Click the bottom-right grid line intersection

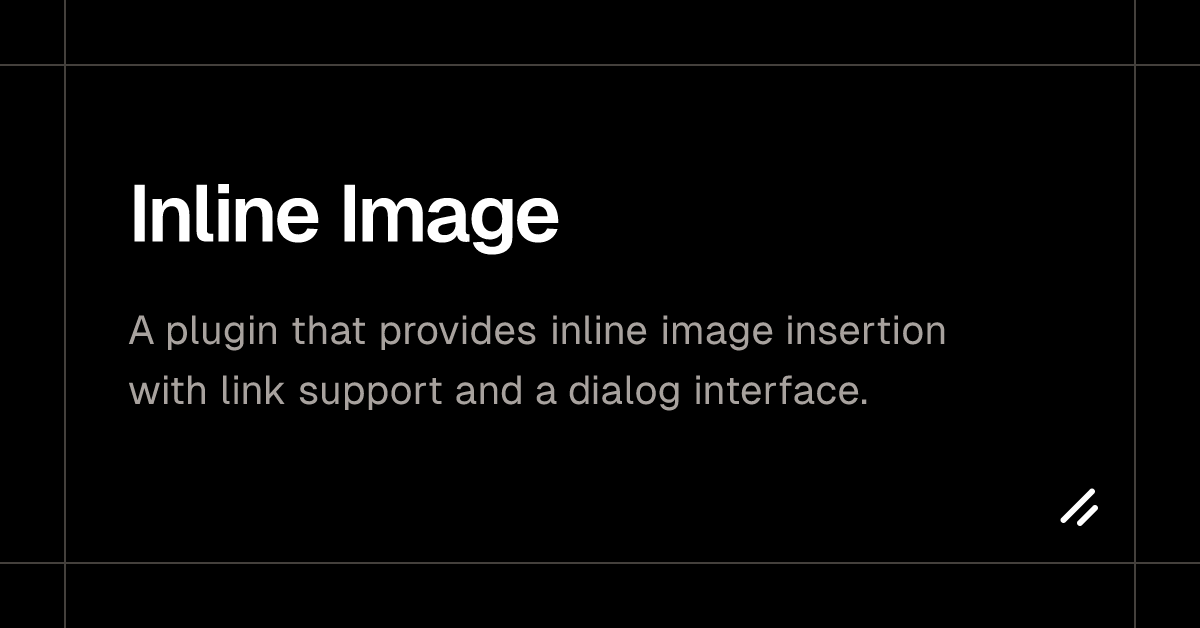pos(1135,563)
